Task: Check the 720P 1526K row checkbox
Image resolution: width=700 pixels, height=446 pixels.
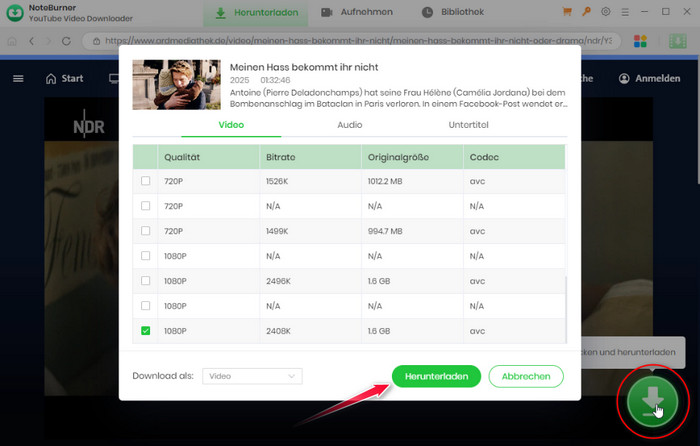Action: click(146, 181)
